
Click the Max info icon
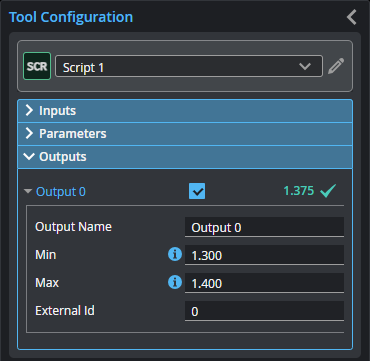click(x=175, y=283)
